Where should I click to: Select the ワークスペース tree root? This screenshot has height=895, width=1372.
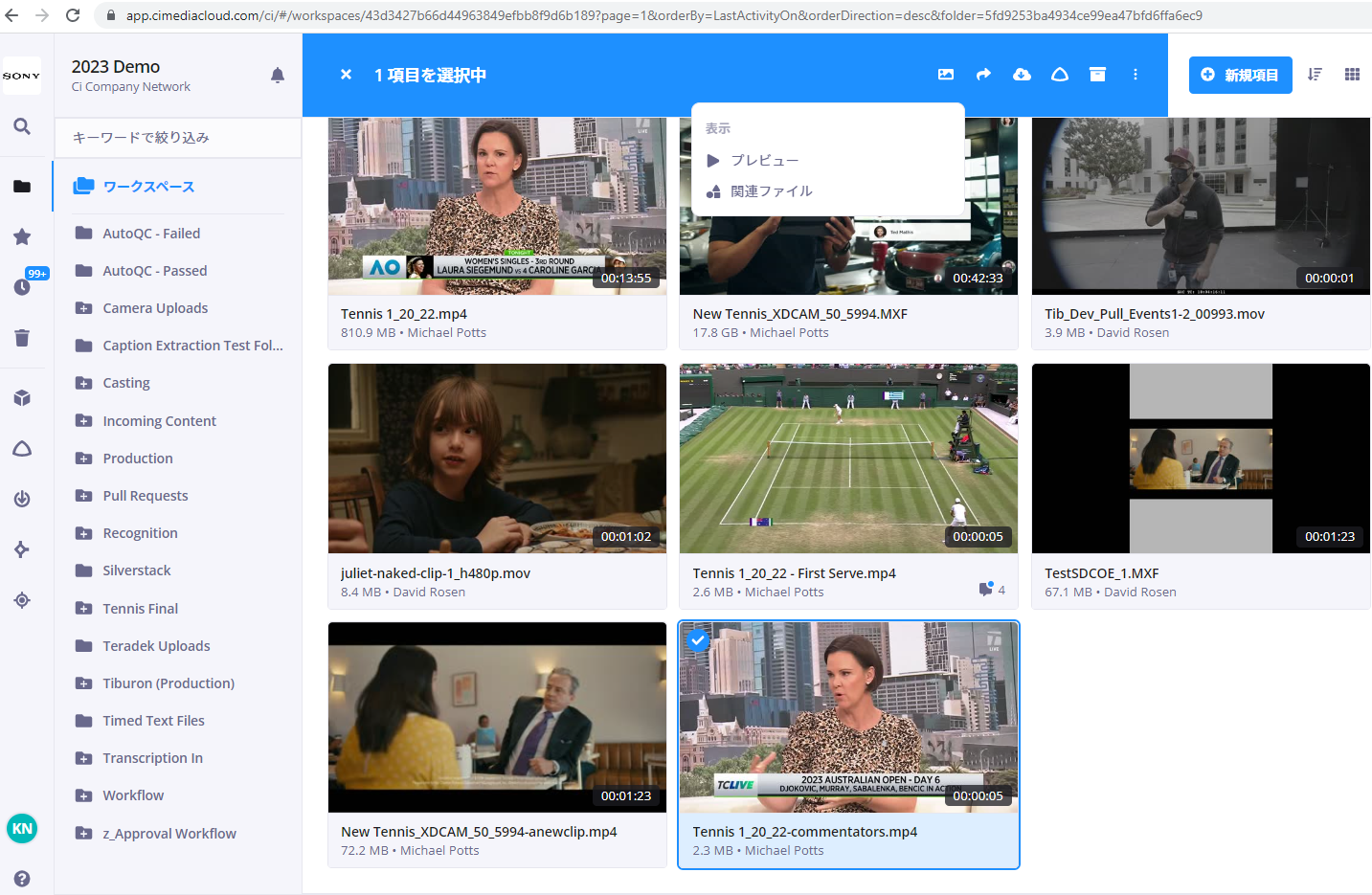pyautogui.click(x=148, y=187)
